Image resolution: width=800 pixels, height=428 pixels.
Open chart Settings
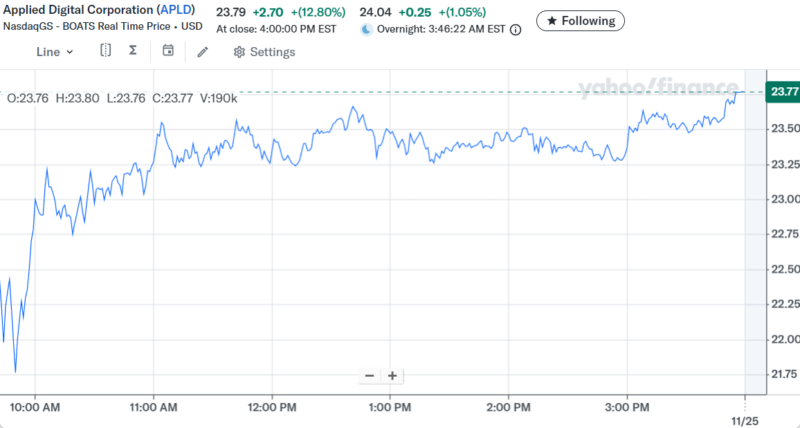click(x=264, y=52)
